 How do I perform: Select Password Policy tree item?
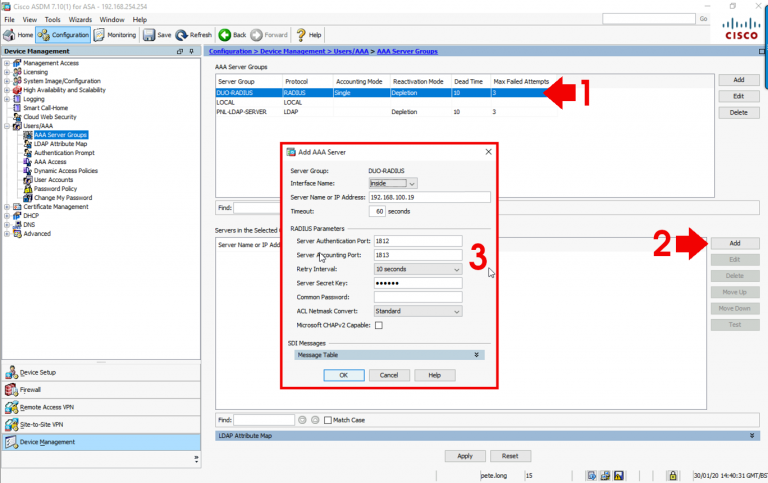tap(55, 189)
